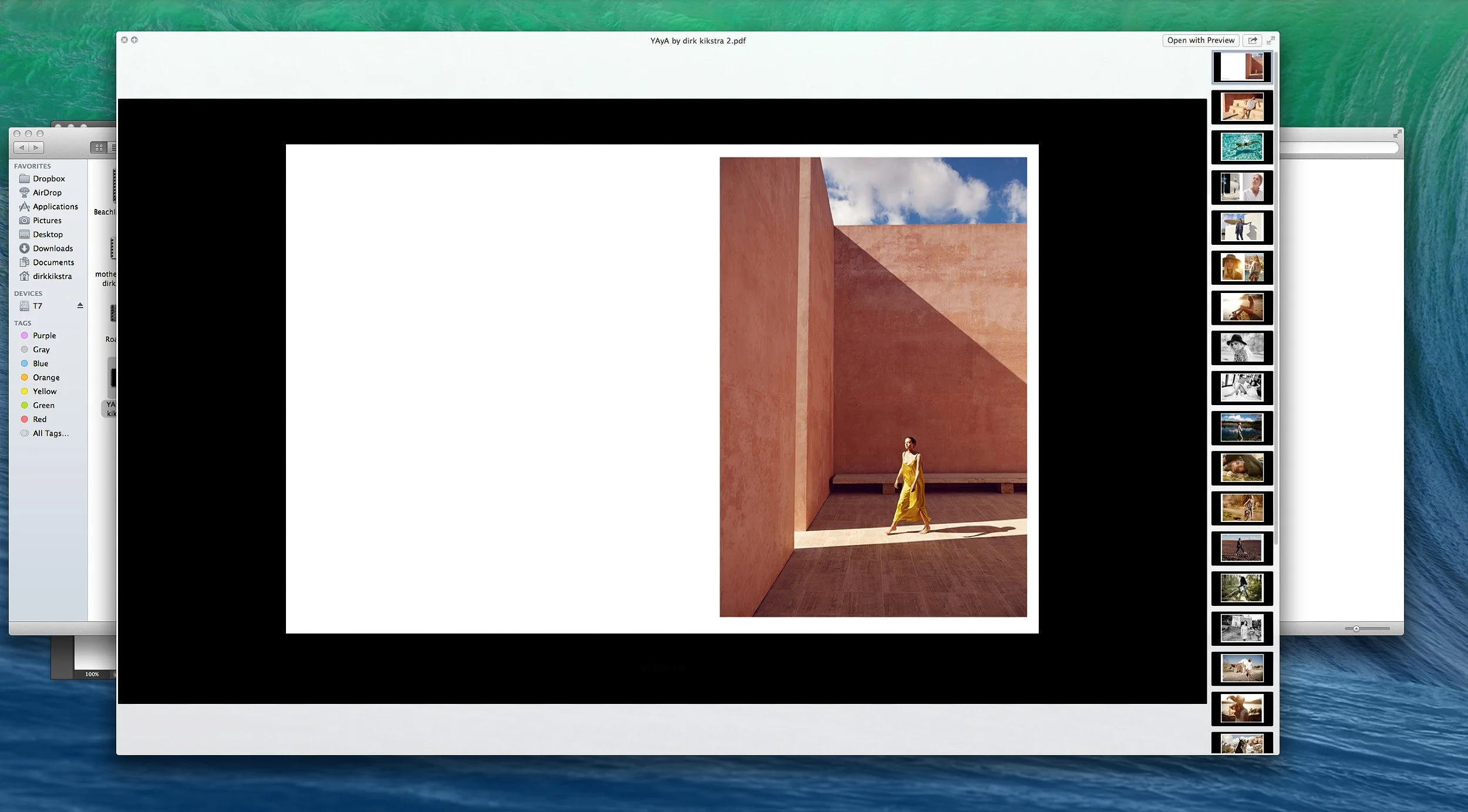1468x812 pixels.
Task: Select thumbnail with two portraits and straw hat
Action: point(1241,267)
